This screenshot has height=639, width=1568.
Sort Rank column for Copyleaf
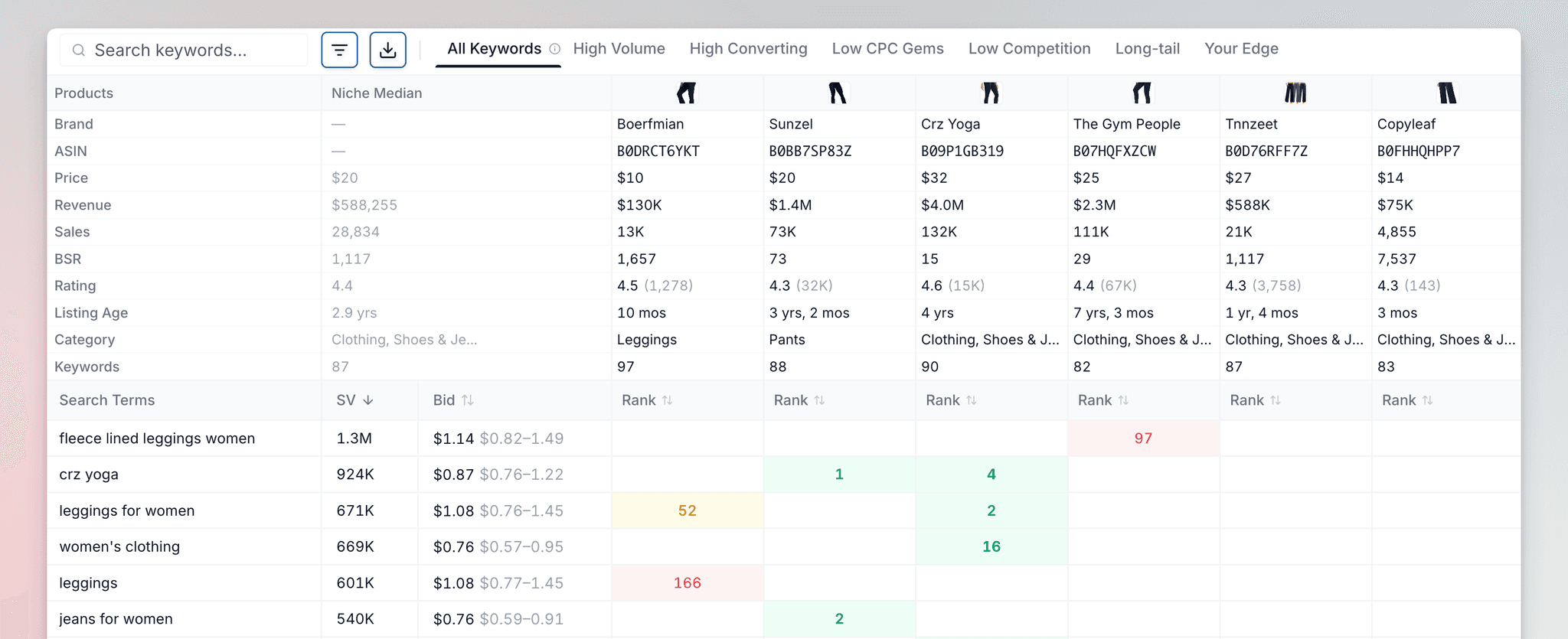point(1427,400)
